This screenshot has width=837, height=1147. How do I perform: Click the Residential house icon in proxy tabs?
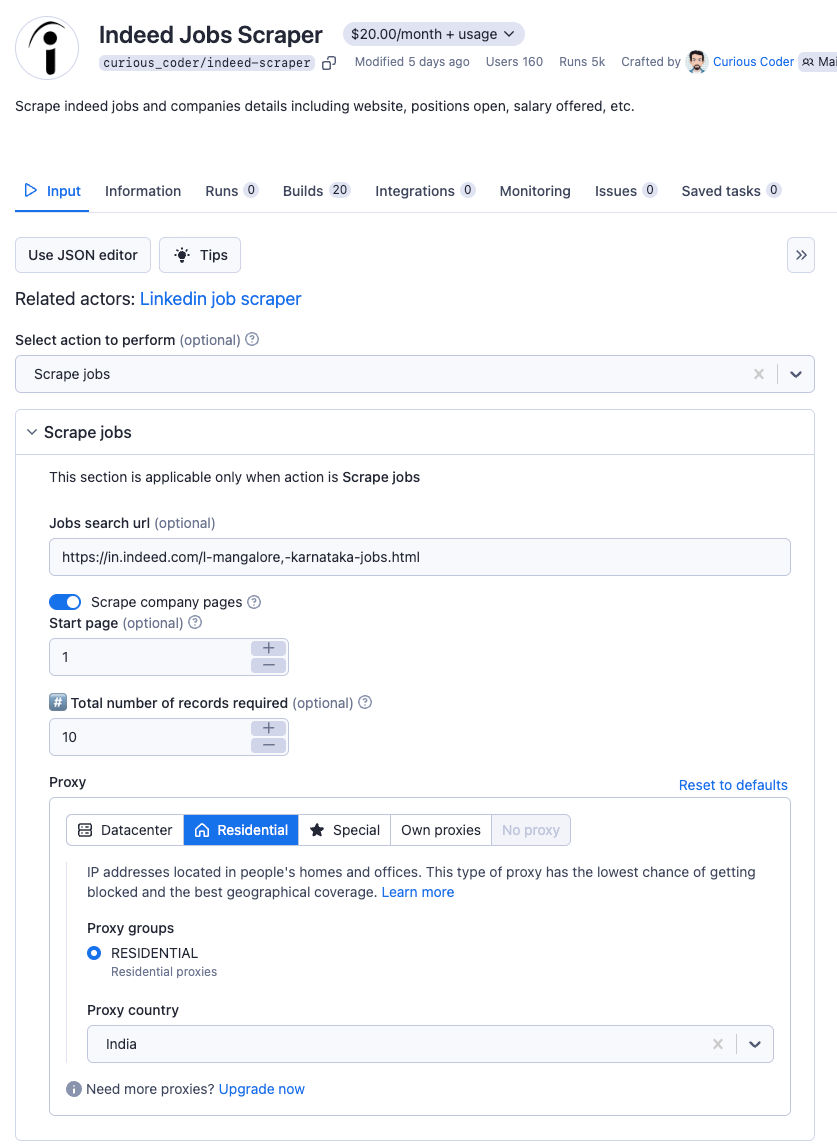coord(202,830)
